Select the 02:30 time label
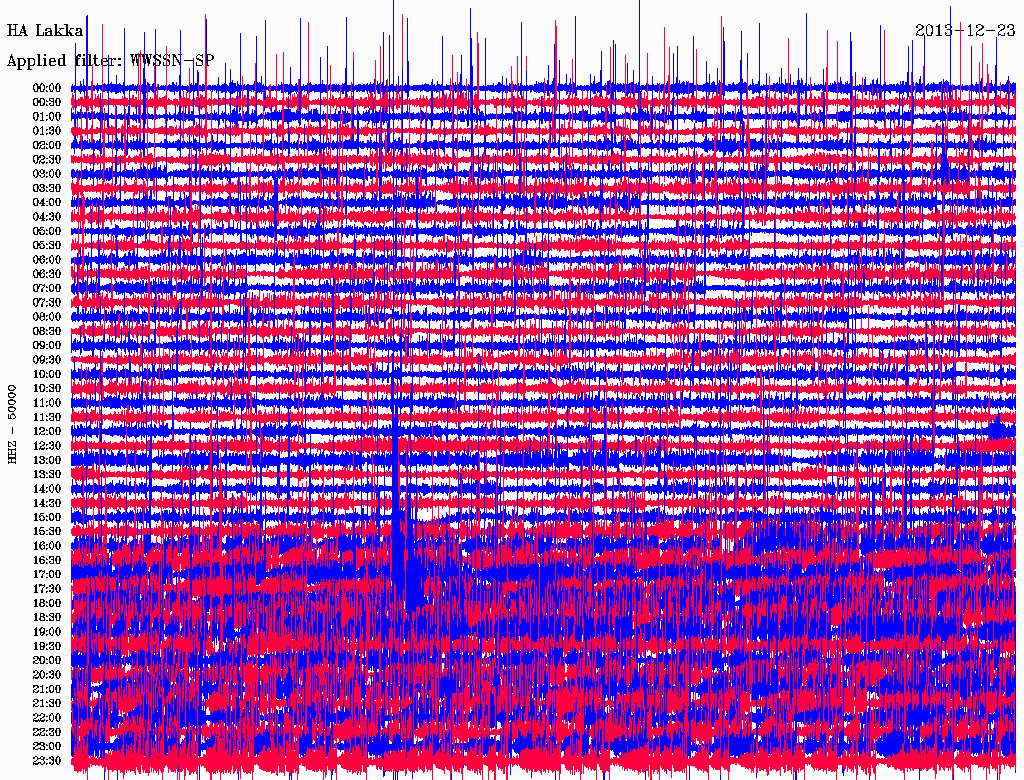This screenshot has height=780, width=1024. pyautogui.click(x=47, y=159)
